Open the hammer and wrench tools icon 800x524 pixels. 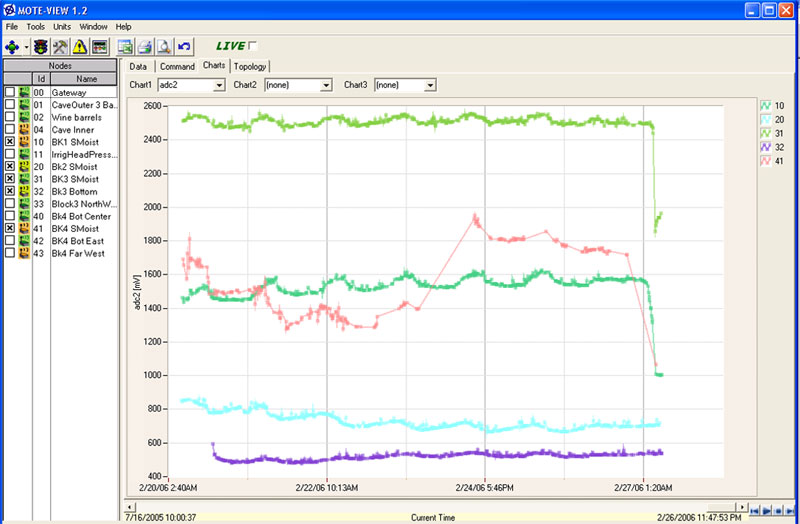[60, 46]
